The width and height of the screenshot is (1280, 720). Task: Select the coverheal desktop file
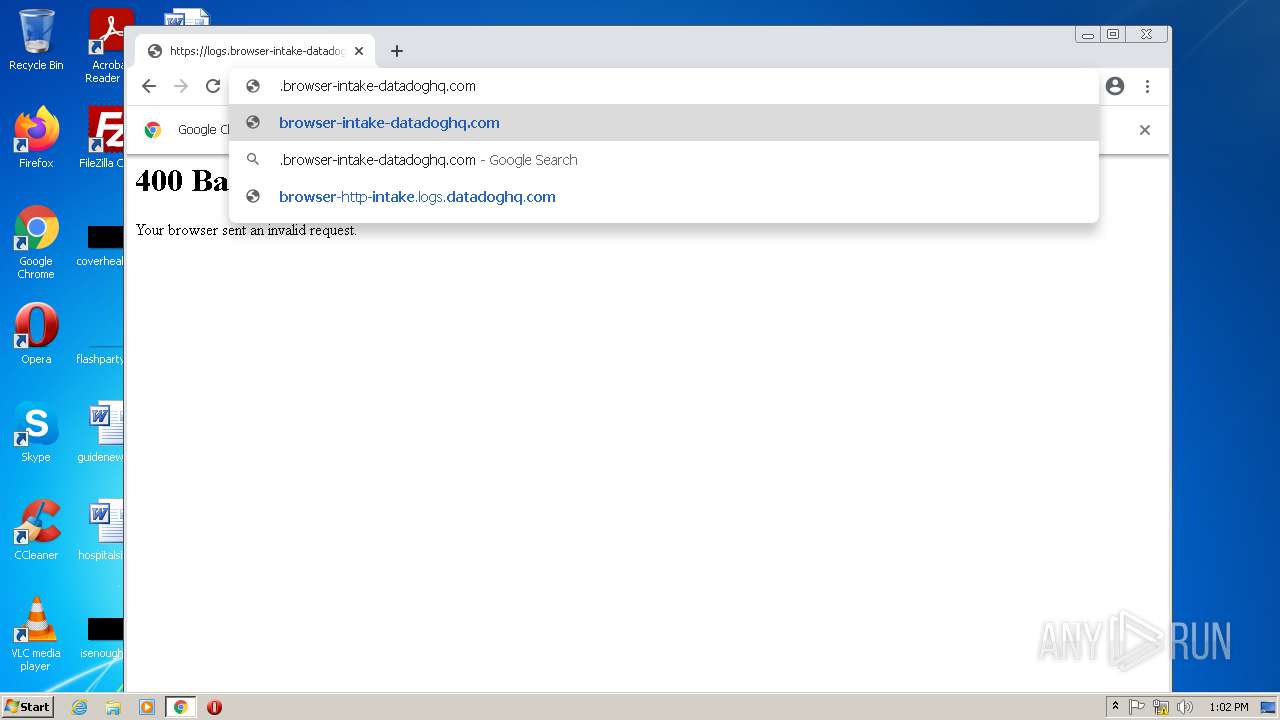[102, 246]
